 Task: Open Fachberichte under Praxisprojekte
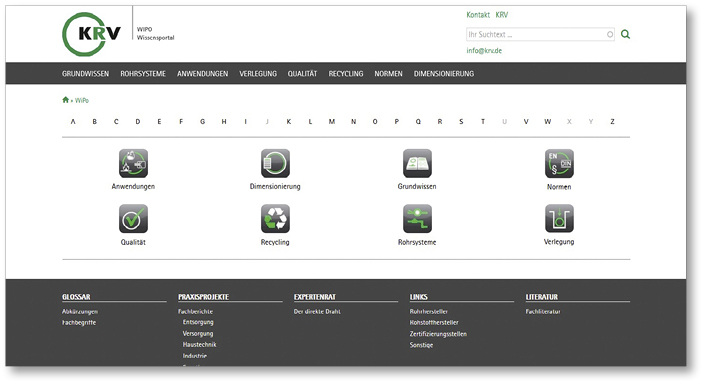tap(195, 312)
